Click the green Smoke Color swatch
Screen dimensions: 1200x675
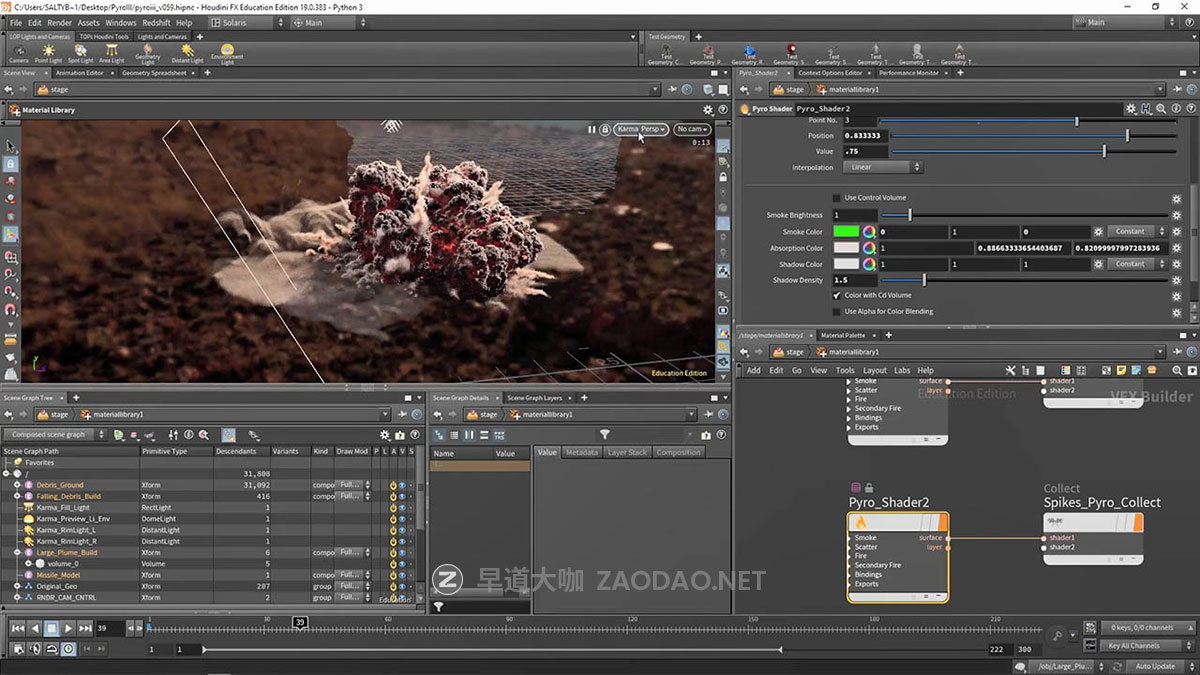(846, 231)
